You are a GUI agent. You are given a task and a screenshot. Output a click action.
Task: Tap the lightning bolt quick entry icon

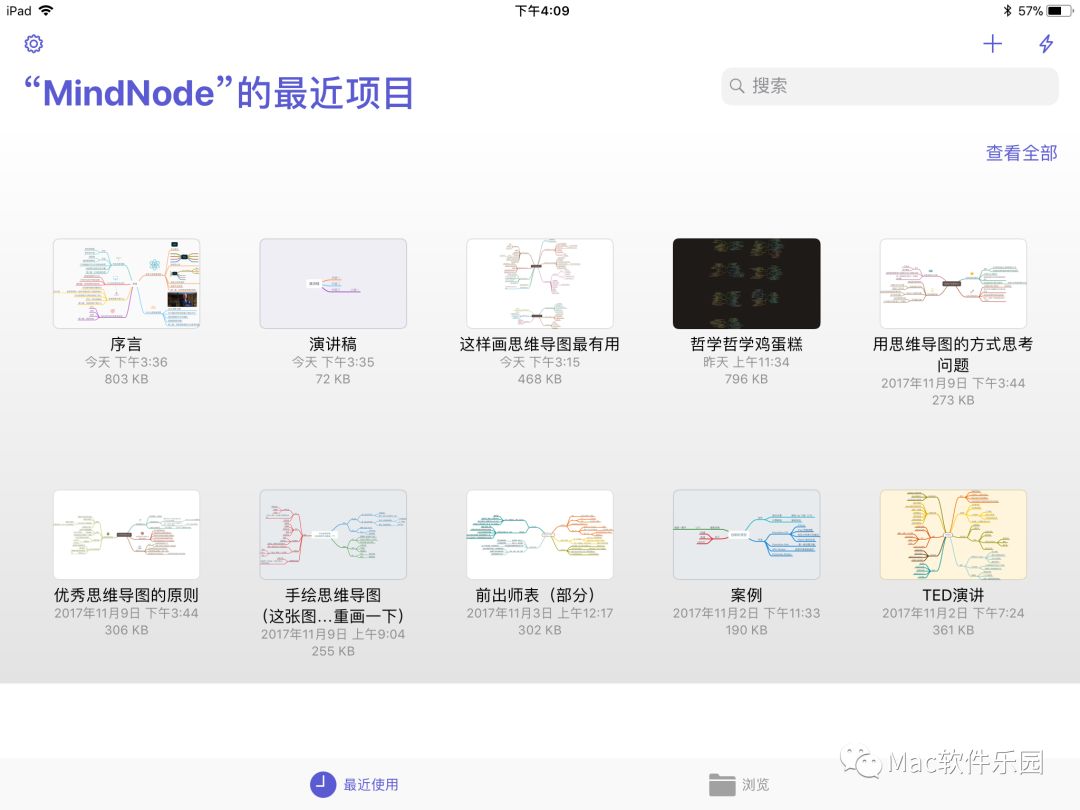point(1046,44)
